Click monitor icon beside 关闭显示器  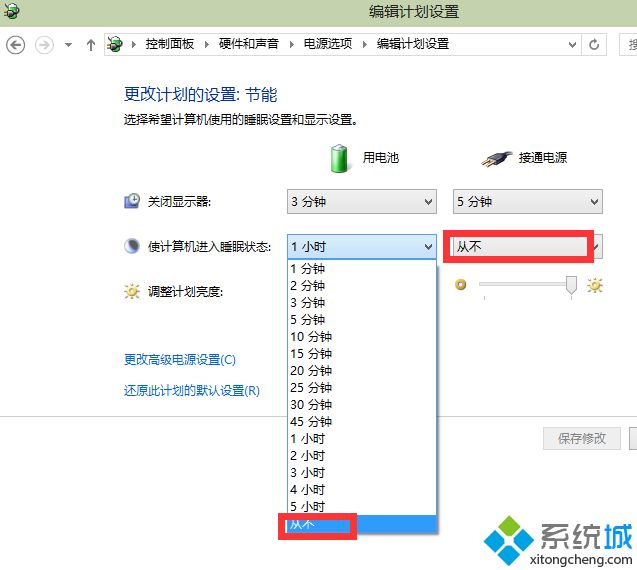(132, 201)
